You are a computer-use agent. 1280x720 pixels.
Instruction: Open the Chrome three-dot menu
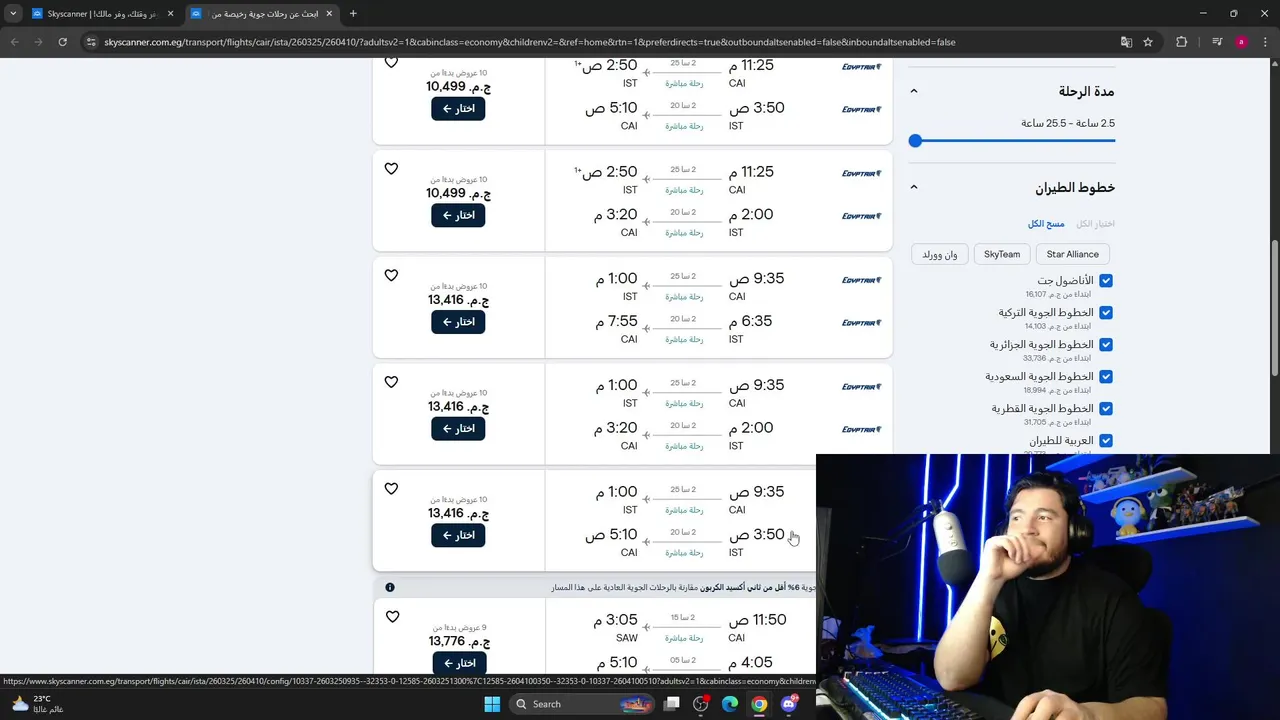click(1264, 42)
